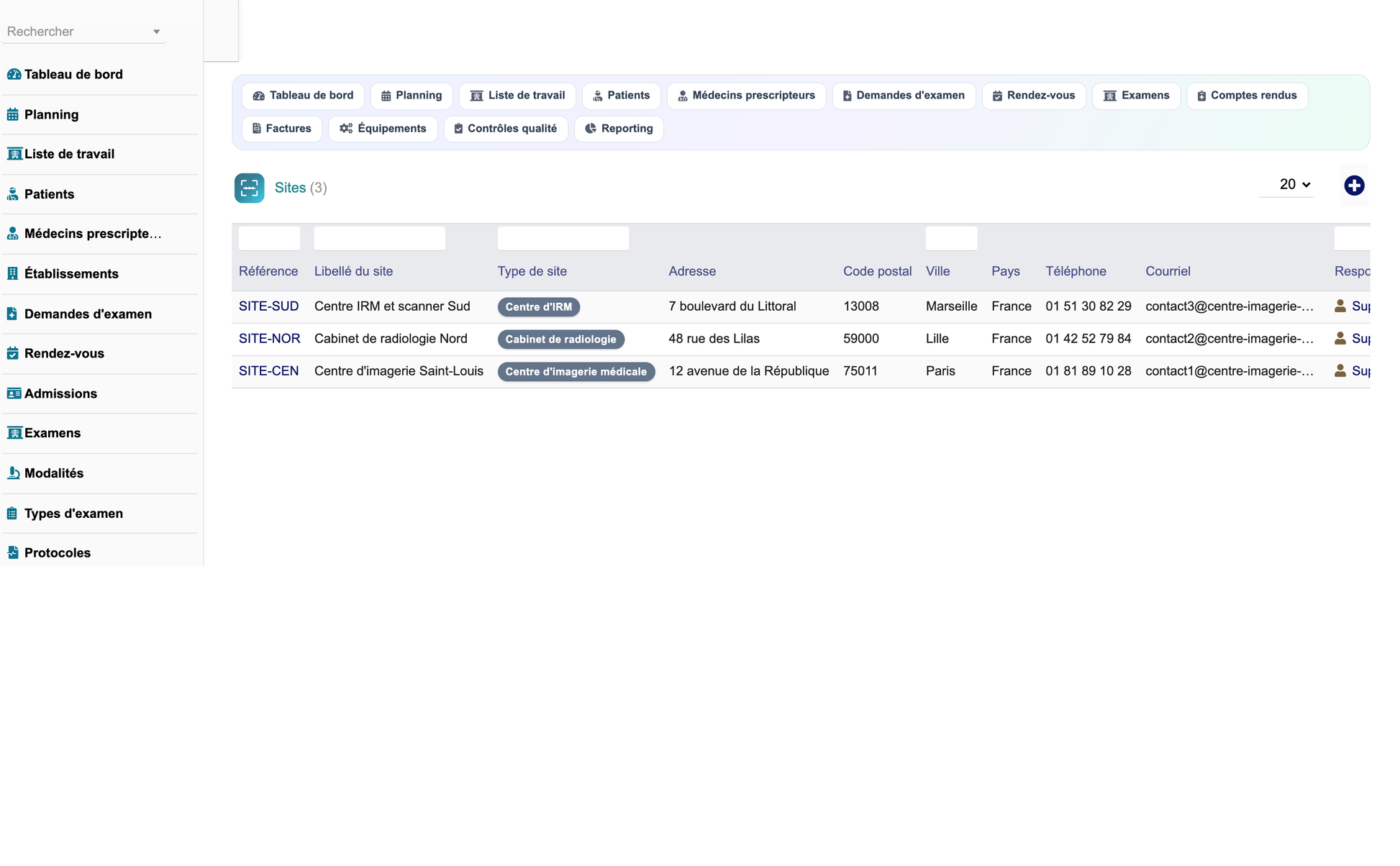The image size is (1400, 866).
Task: Click the Centre d'imagerie médicale badge
Action: tap(576, 372)
